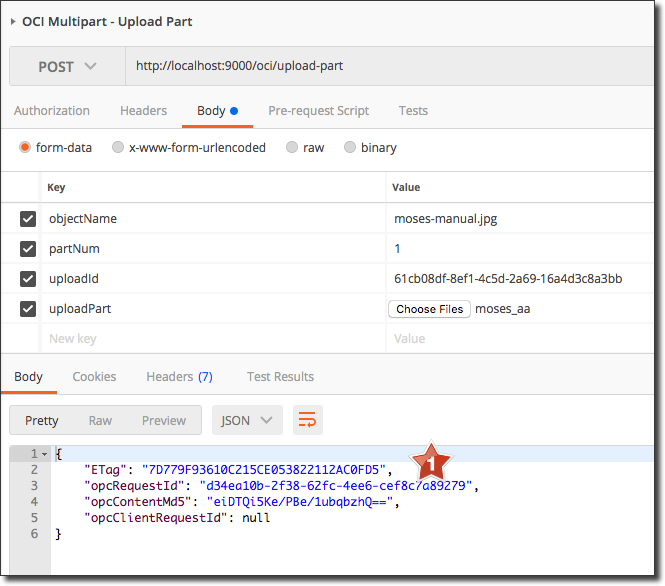Select the Pretty response view
665x586 pixels.
coord(42,421)
